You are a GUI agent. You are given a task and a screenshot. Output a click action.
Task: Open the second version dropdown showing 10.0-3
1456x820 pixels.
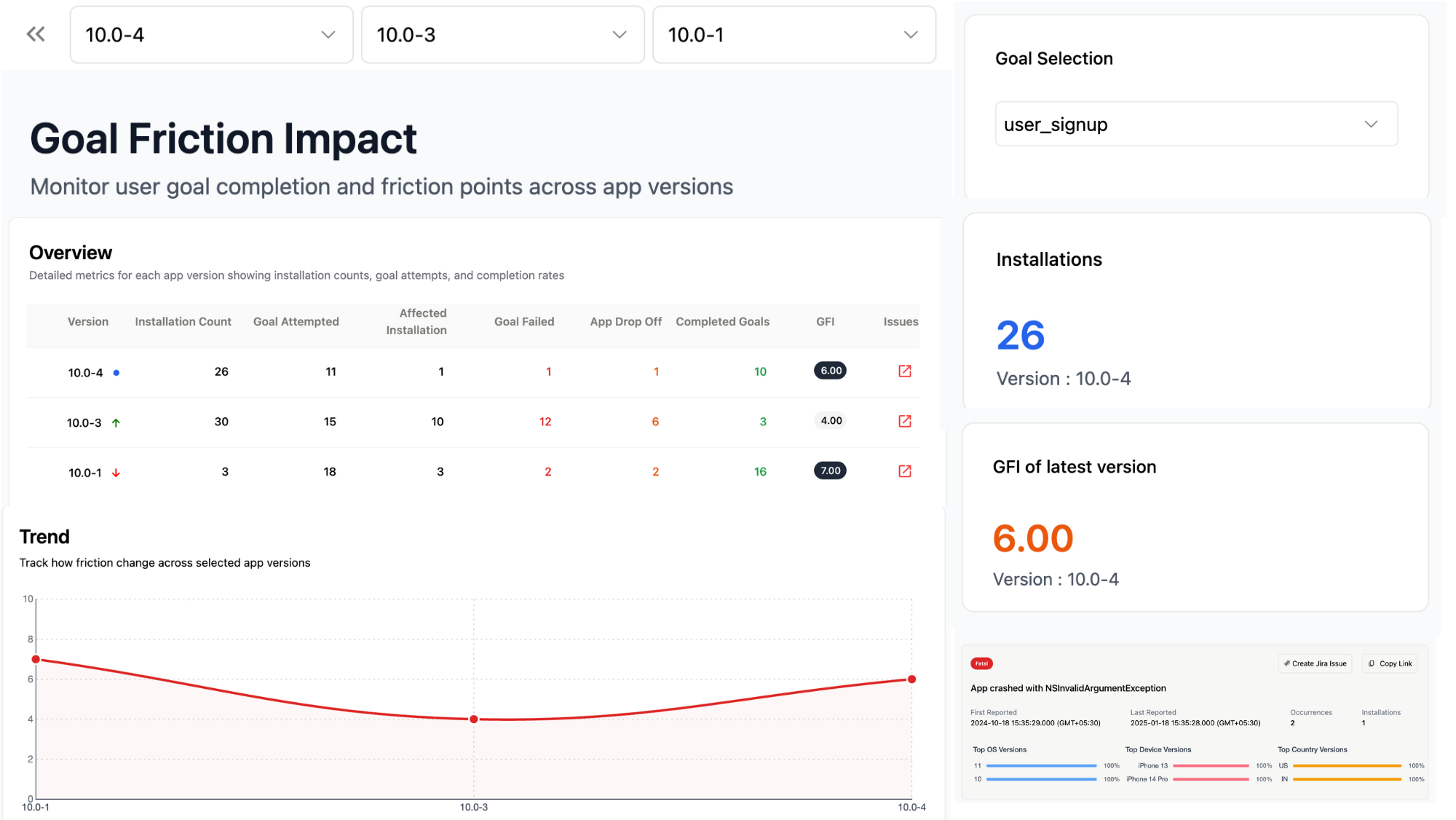click(502, 34)
